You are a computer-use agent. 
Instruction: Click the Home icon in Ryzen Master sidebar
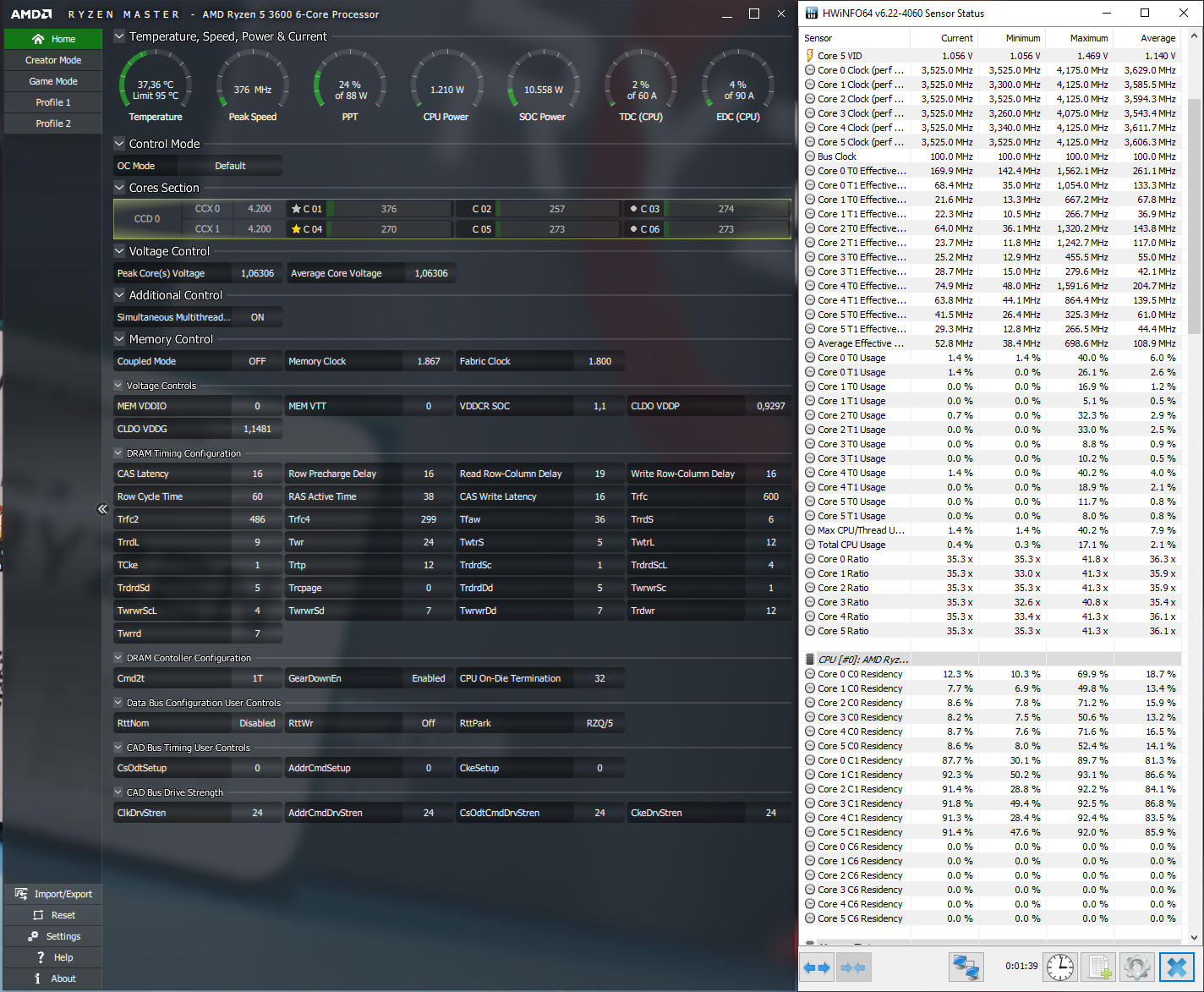tap(38, 39)
